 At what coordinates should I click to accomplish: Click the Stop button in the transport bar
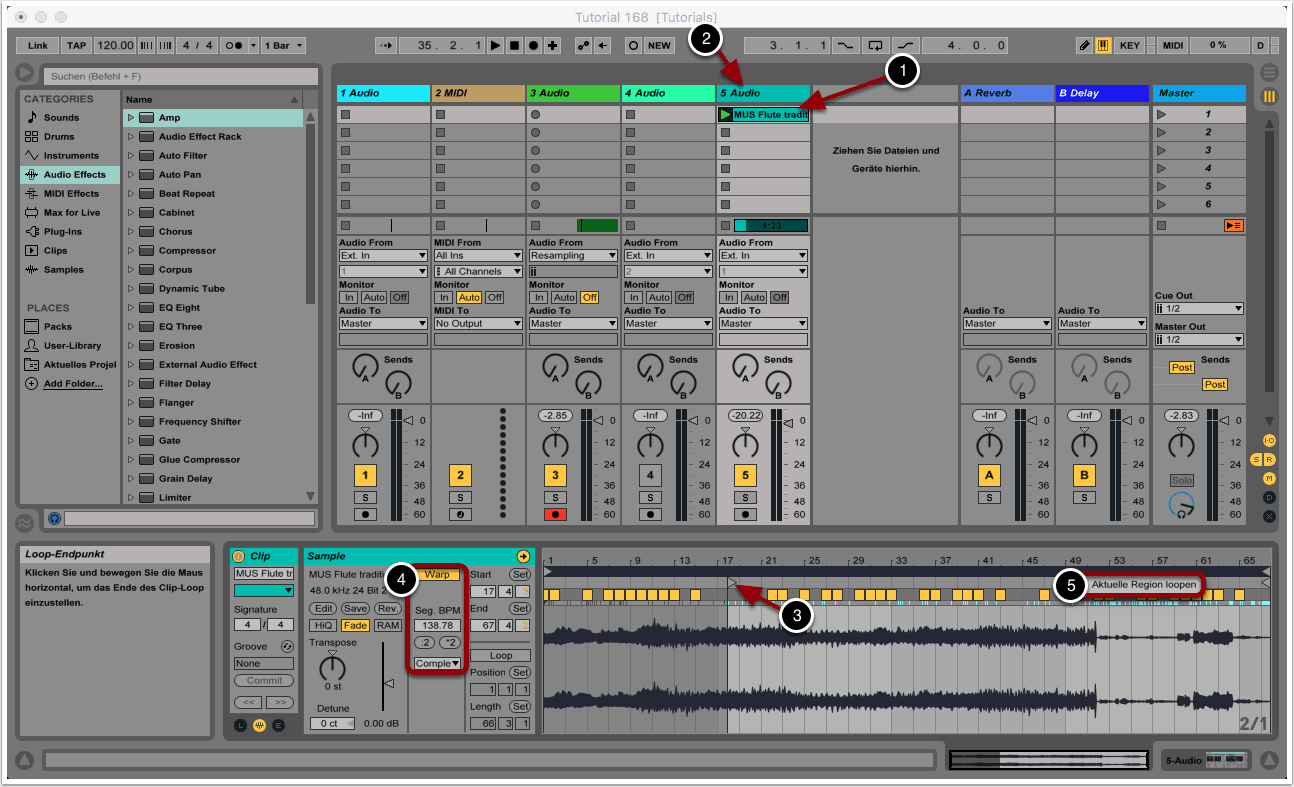[515, 46]
